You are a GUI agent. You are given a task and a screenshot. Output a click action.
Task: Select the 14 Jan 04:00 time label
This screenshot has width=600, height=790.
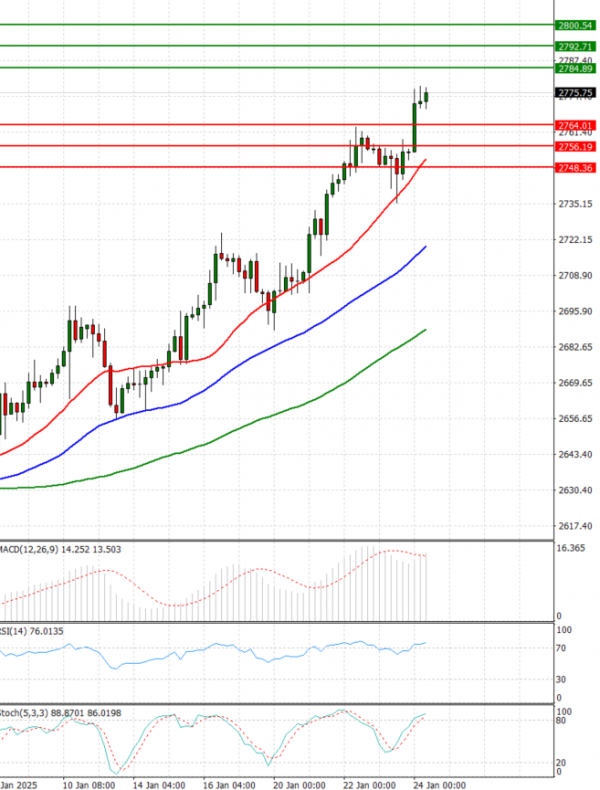pos(159,785)
